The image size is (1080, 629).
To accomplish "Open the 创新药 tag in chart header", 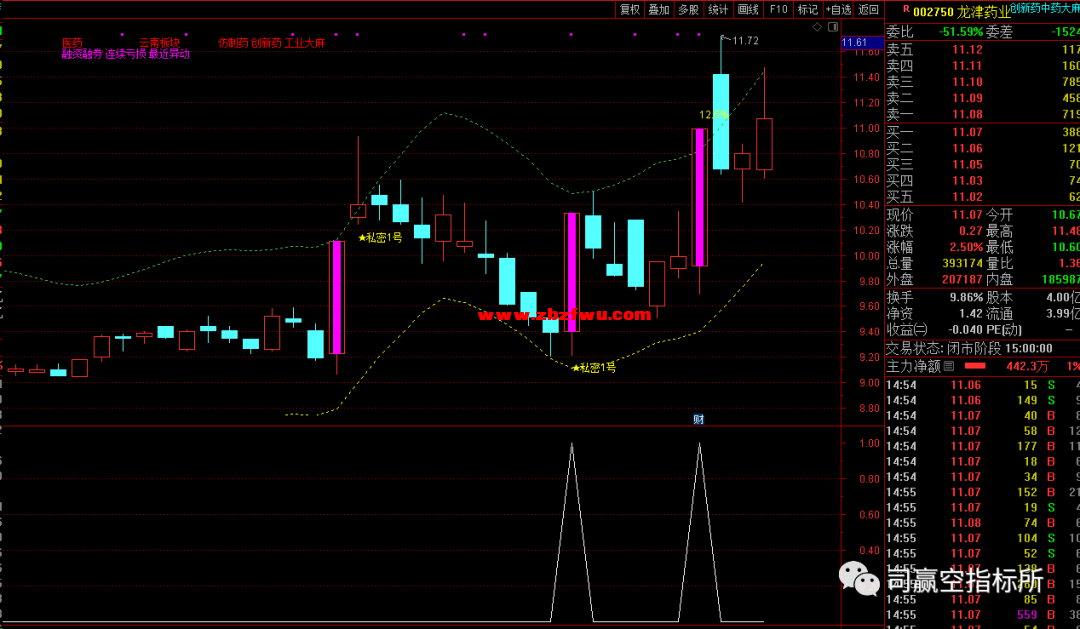I will pos(267,43).
